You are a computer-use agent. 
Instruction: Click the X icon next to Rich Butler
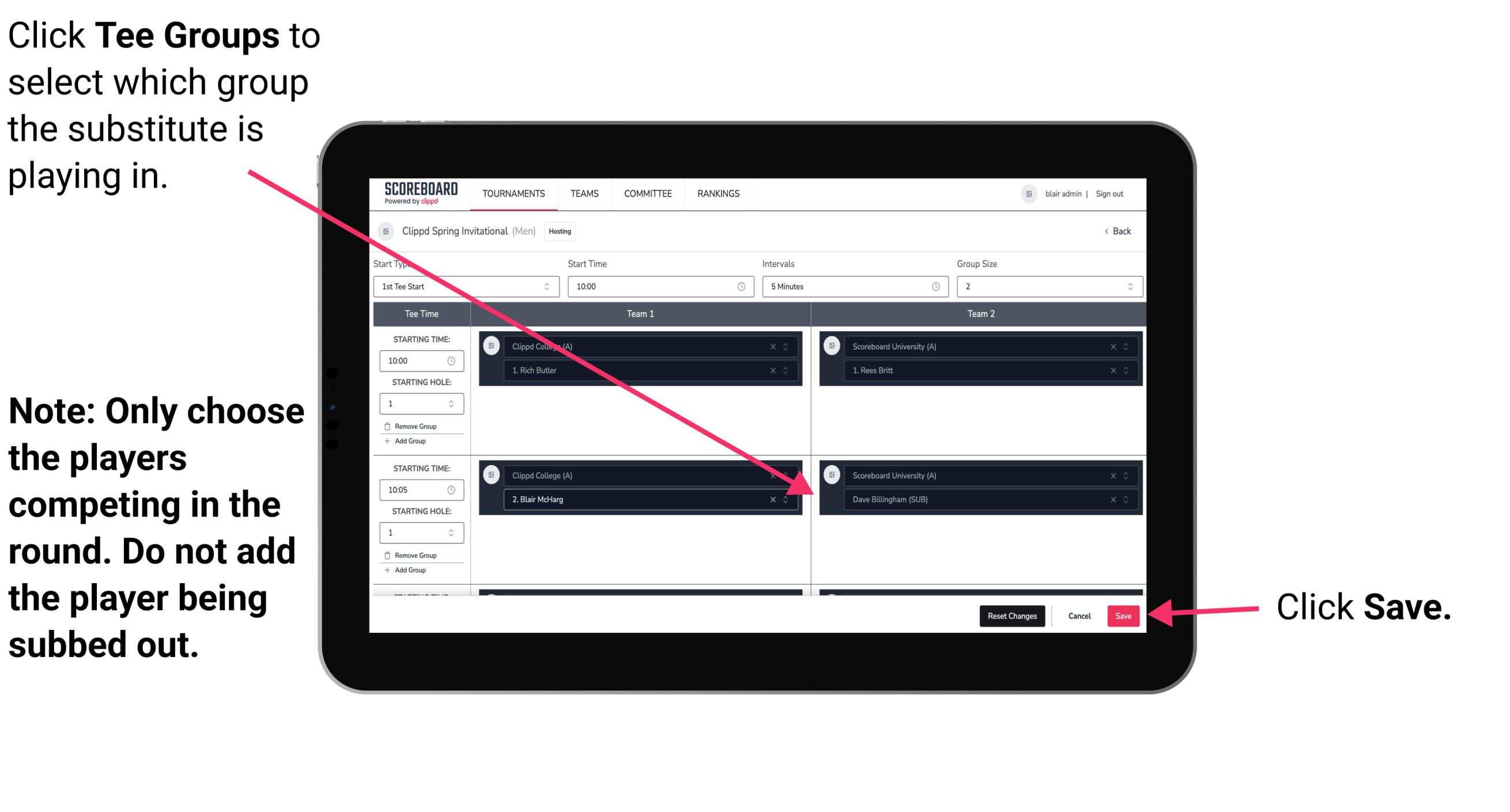(x=774, y=370)
